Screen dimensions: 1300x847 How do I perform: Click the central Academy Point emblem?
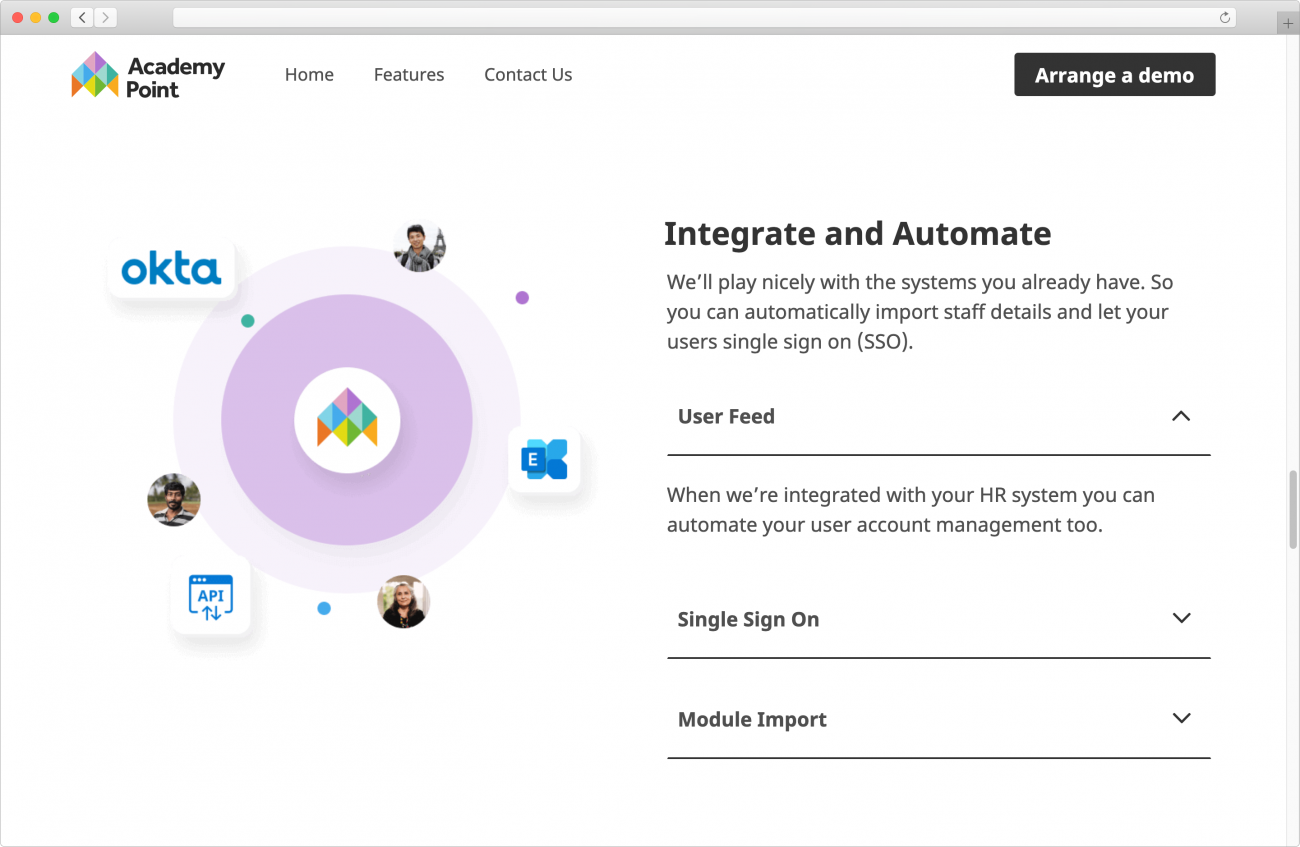[347, 421]
